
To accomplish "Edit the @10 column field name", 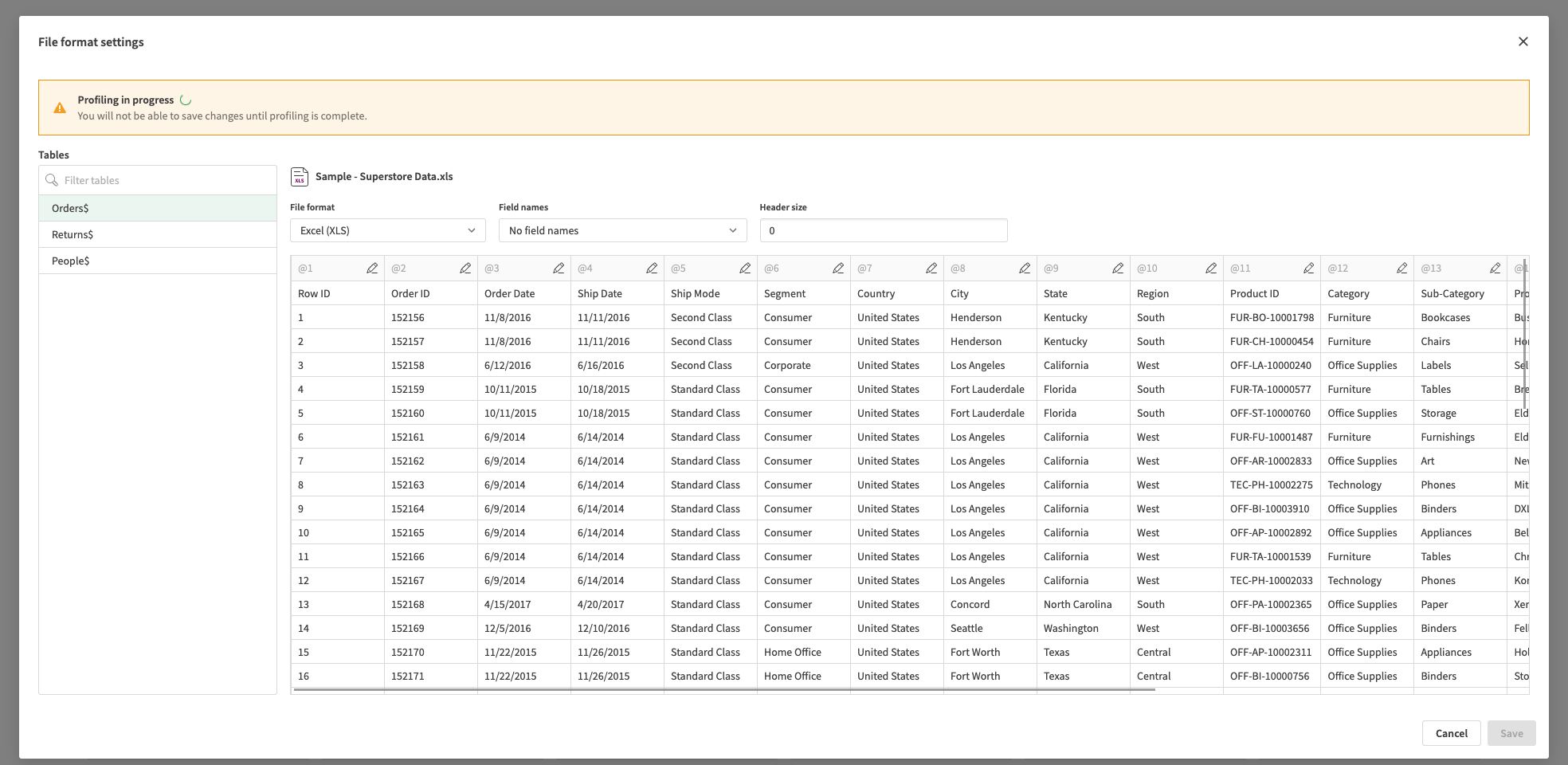I will click(1211, 269).
